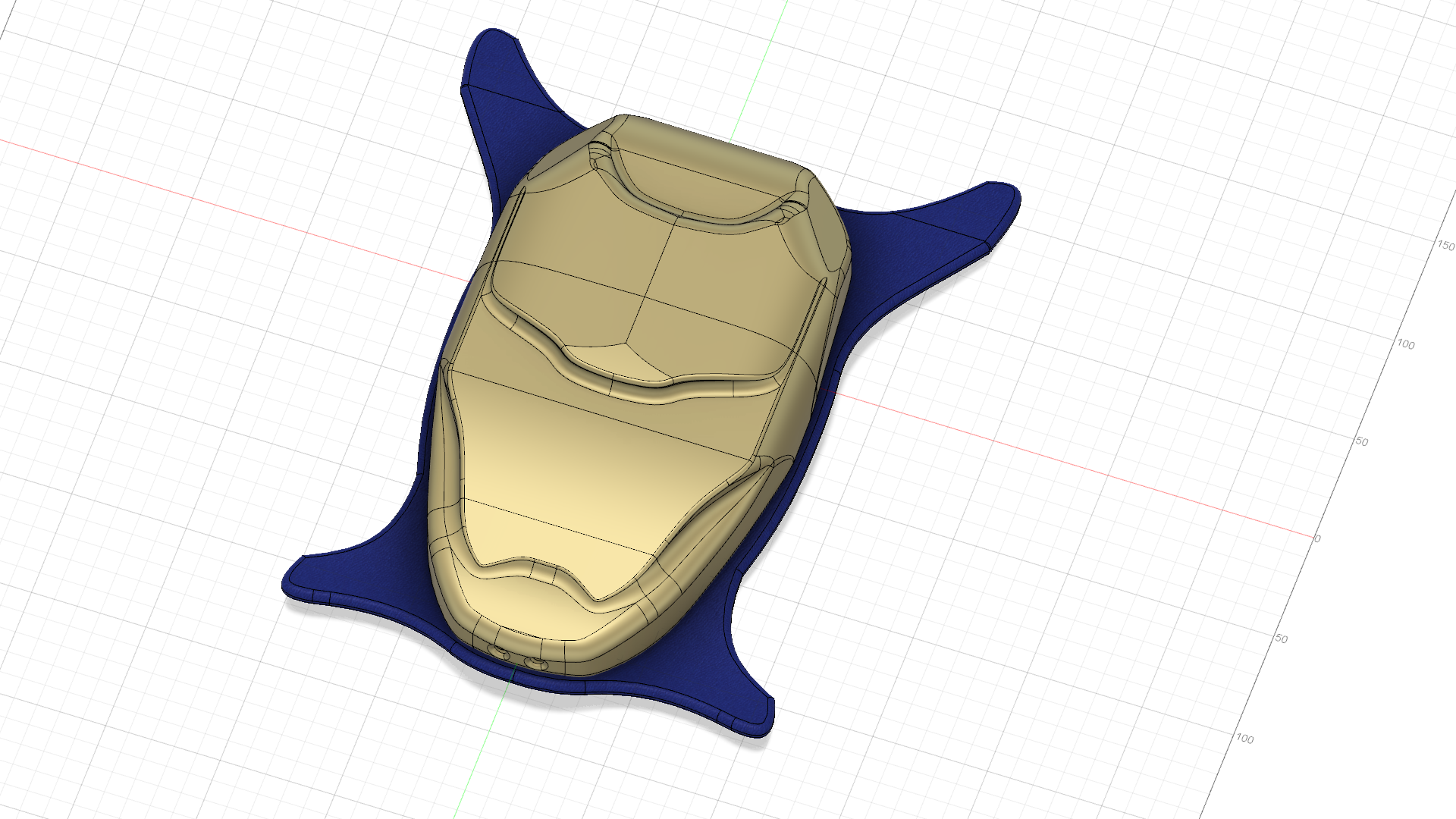Click the upper 50 grid label
1456x819 pixels.
(x=1362, y=441)
